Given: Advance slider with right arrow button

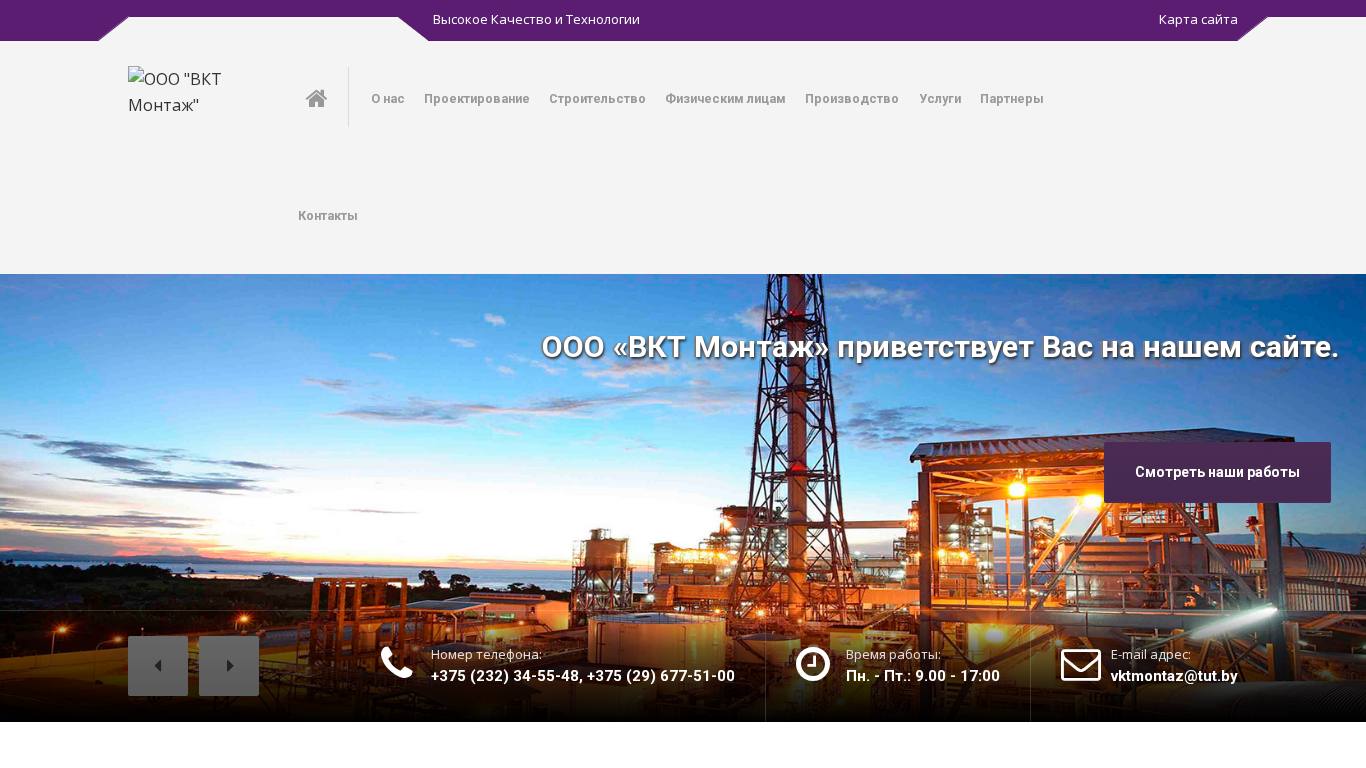Looking at the screenshot, I should (229, 666).
